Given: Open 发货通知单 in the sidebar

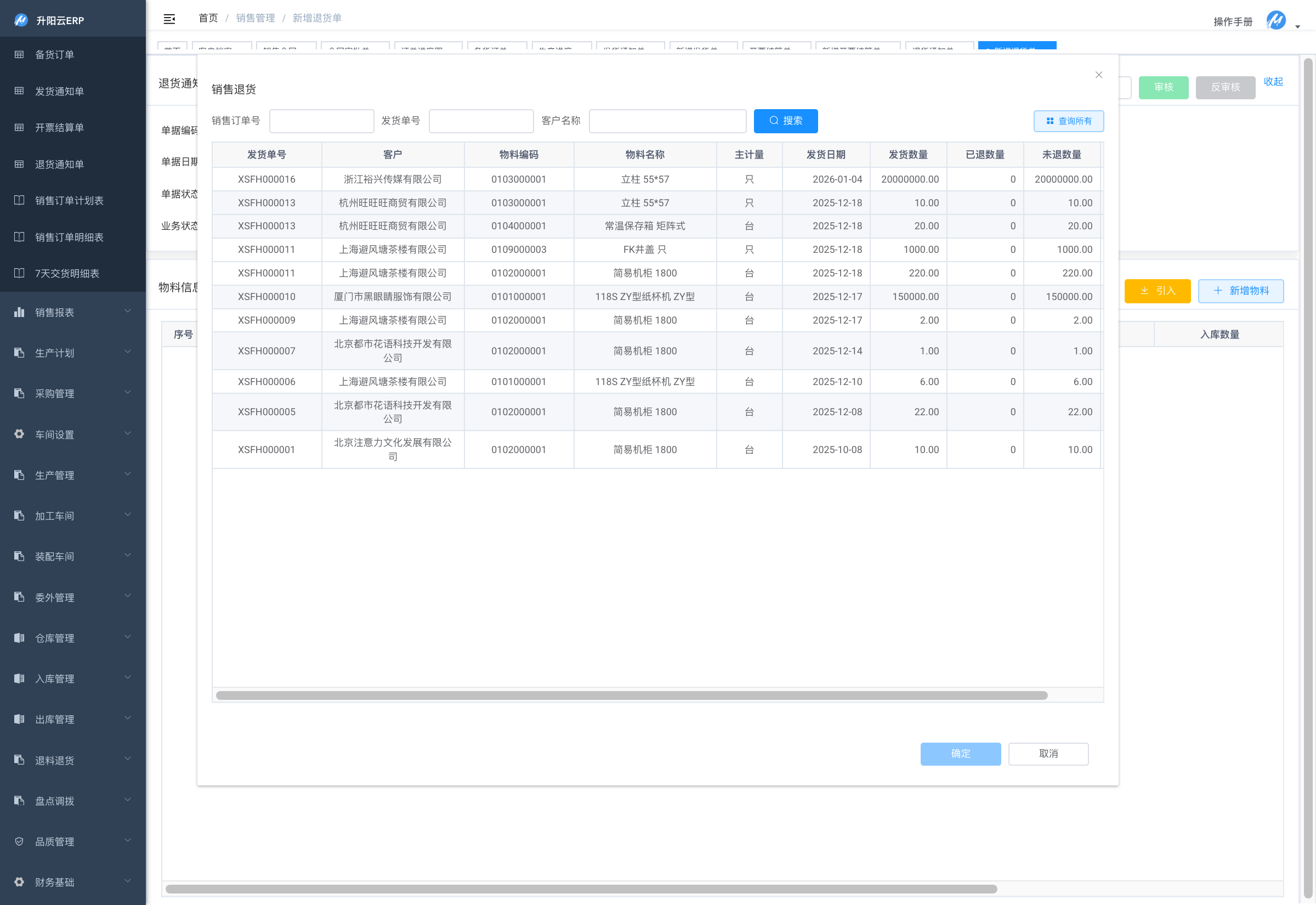Looking at the screenshot, I should pos(60,91).
